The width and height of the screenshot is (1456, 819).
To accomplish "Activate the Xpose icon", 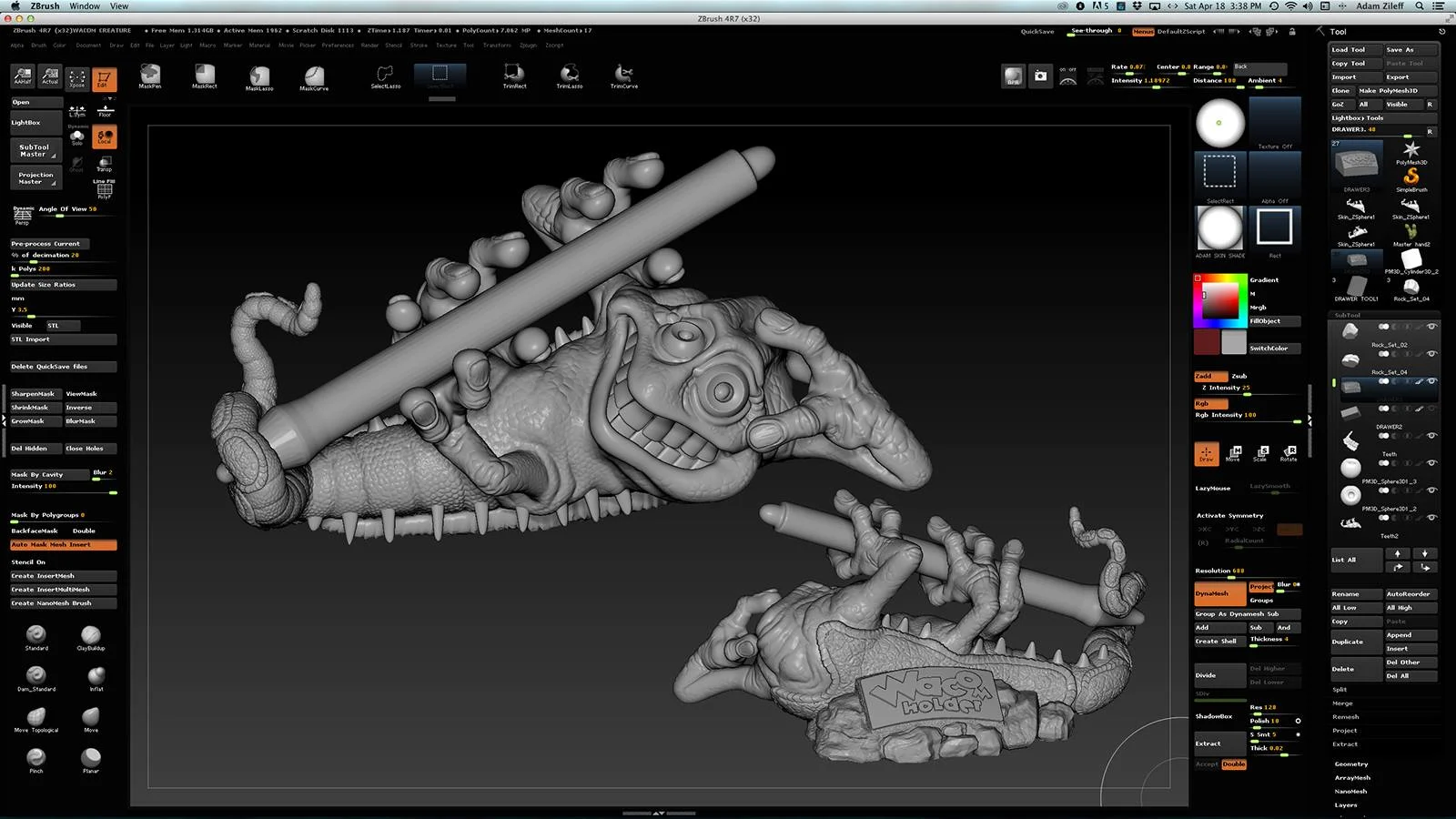I will pyautogui.click(x=77, y=78).
